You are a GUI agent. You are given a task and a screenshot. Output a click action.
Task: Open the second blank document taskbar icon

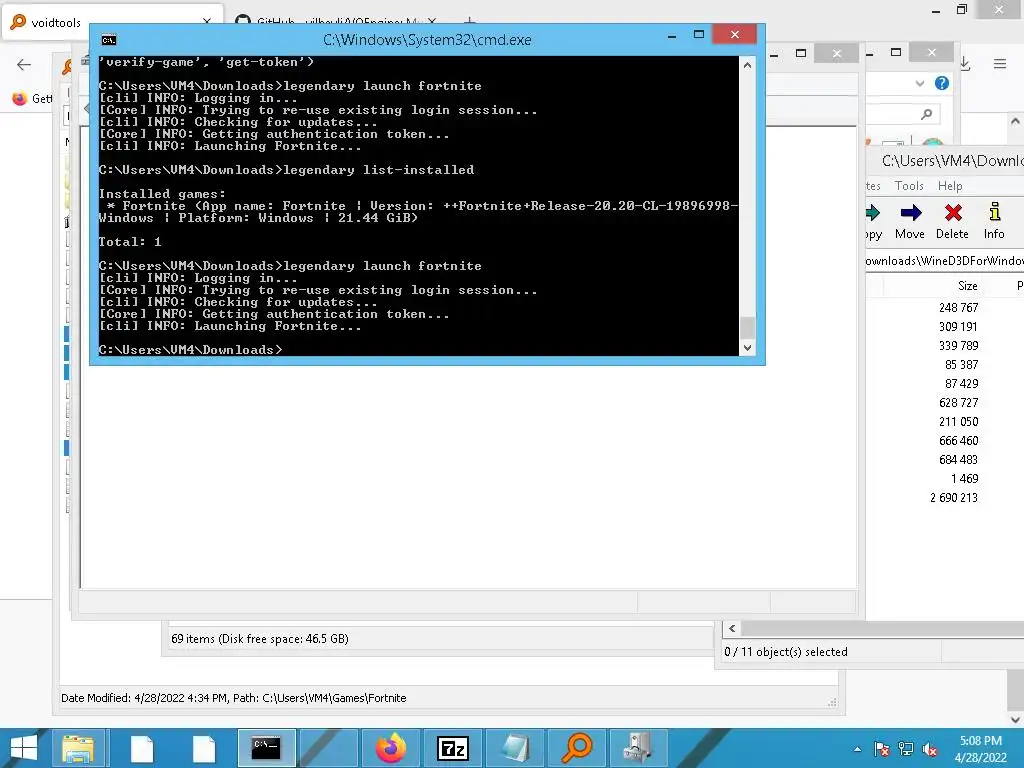[204, 748]
